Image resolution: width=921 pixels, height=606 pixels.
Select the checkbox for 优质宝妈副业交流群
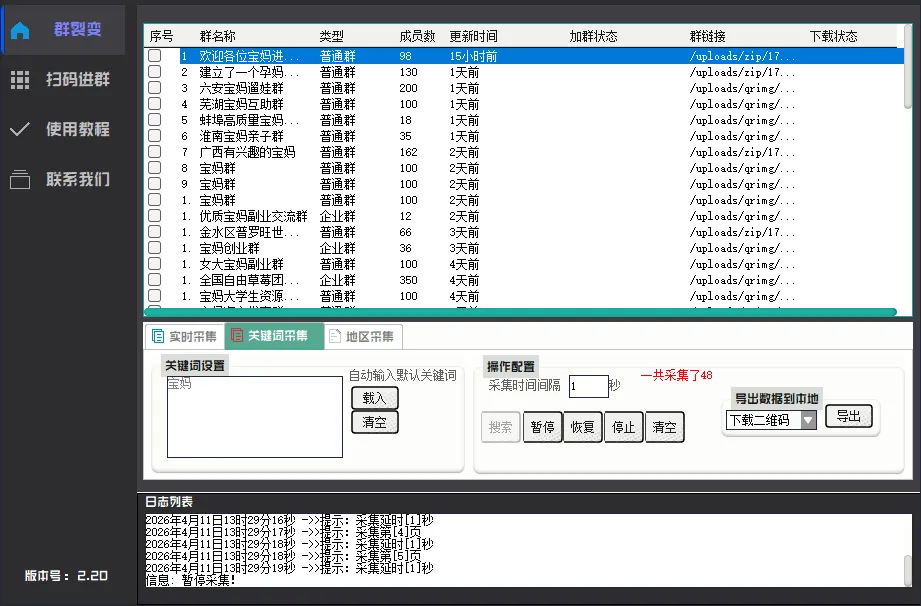coord(153,216)
